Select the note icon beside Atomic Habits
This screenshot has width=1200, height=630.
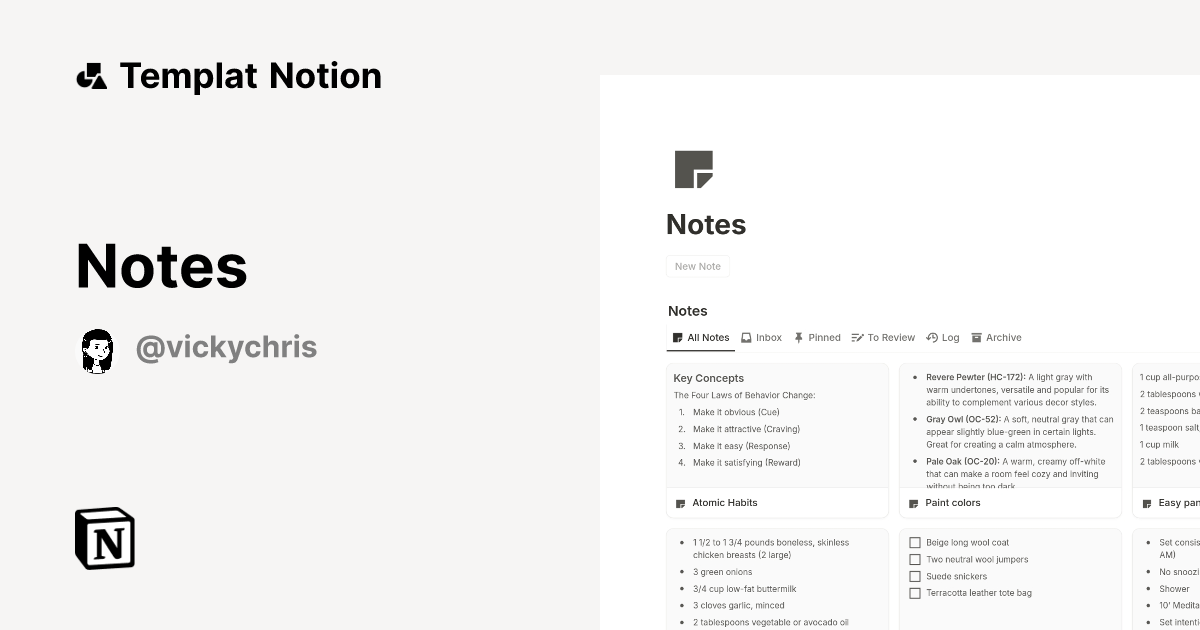click(x=679, y=502)
